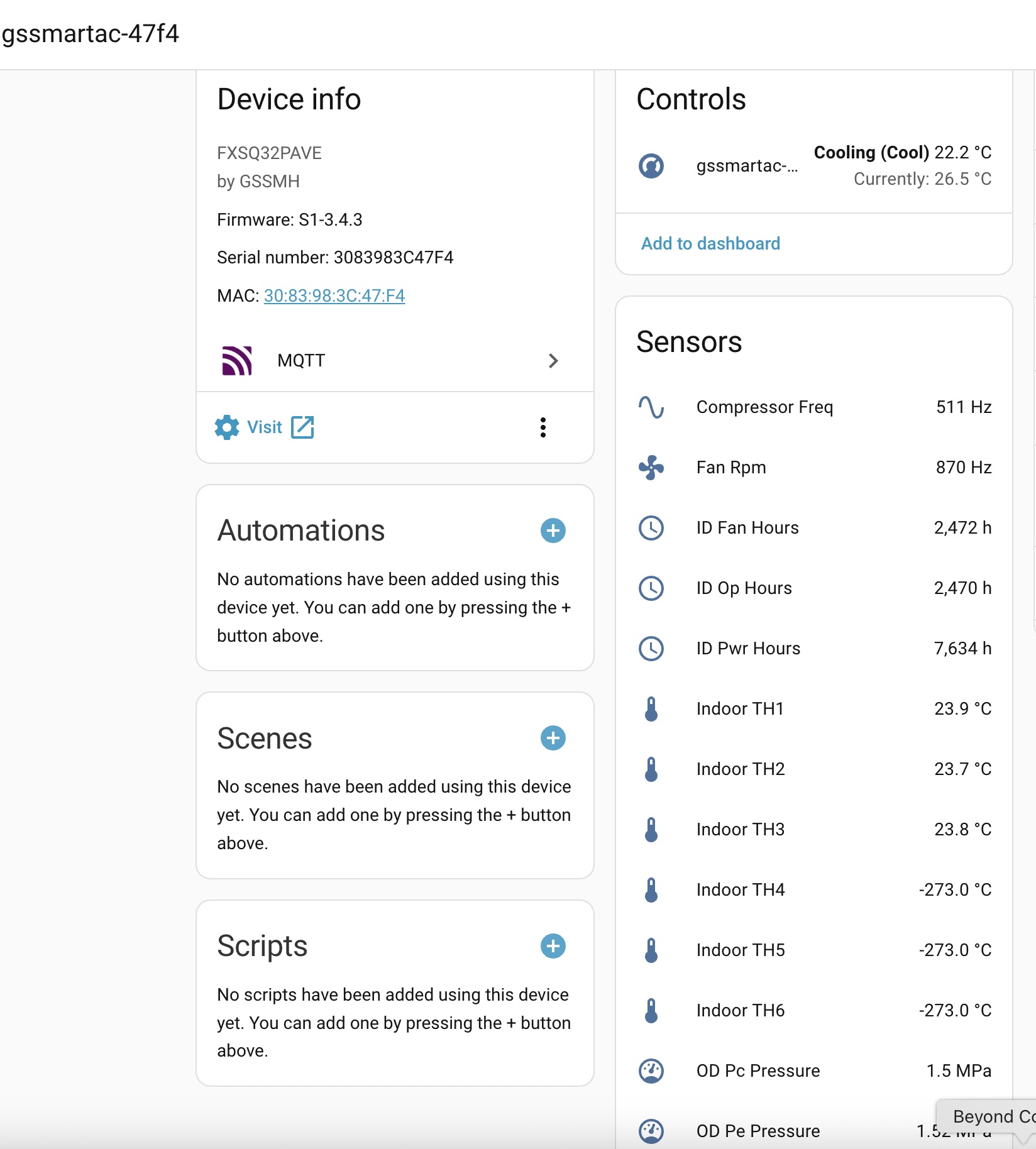
Task: Click the Indoor TH1 thermometer icon
Action: click(651, 709)
